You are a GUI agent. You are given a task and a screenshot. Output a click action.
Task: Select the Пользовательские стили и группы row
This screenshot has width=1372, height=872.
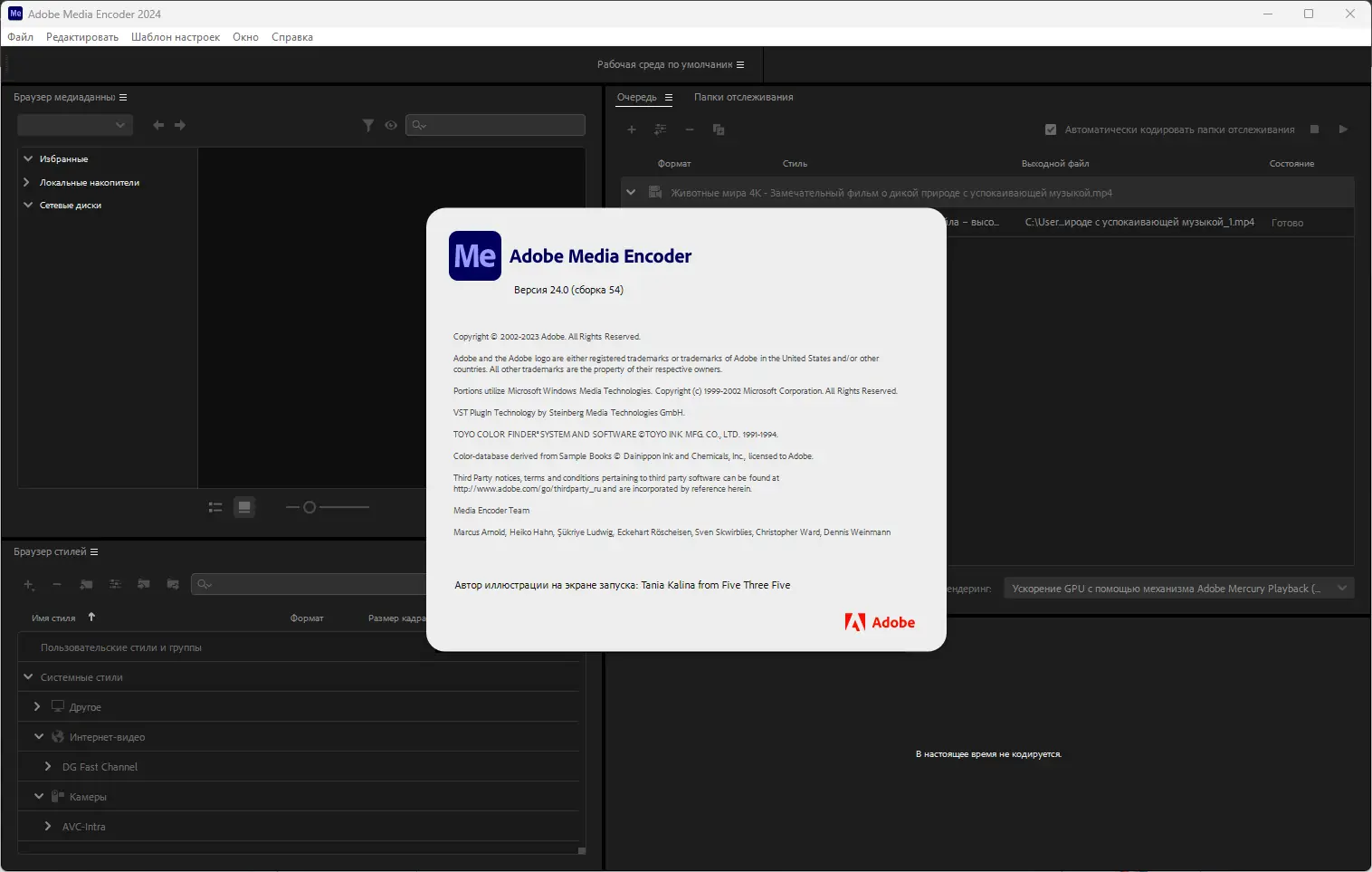299,647
